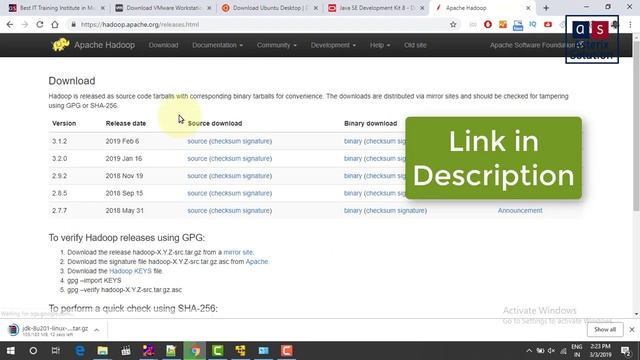Click Show all downloads button
Viewport: 640px width, 360px height.
[605, 329]
